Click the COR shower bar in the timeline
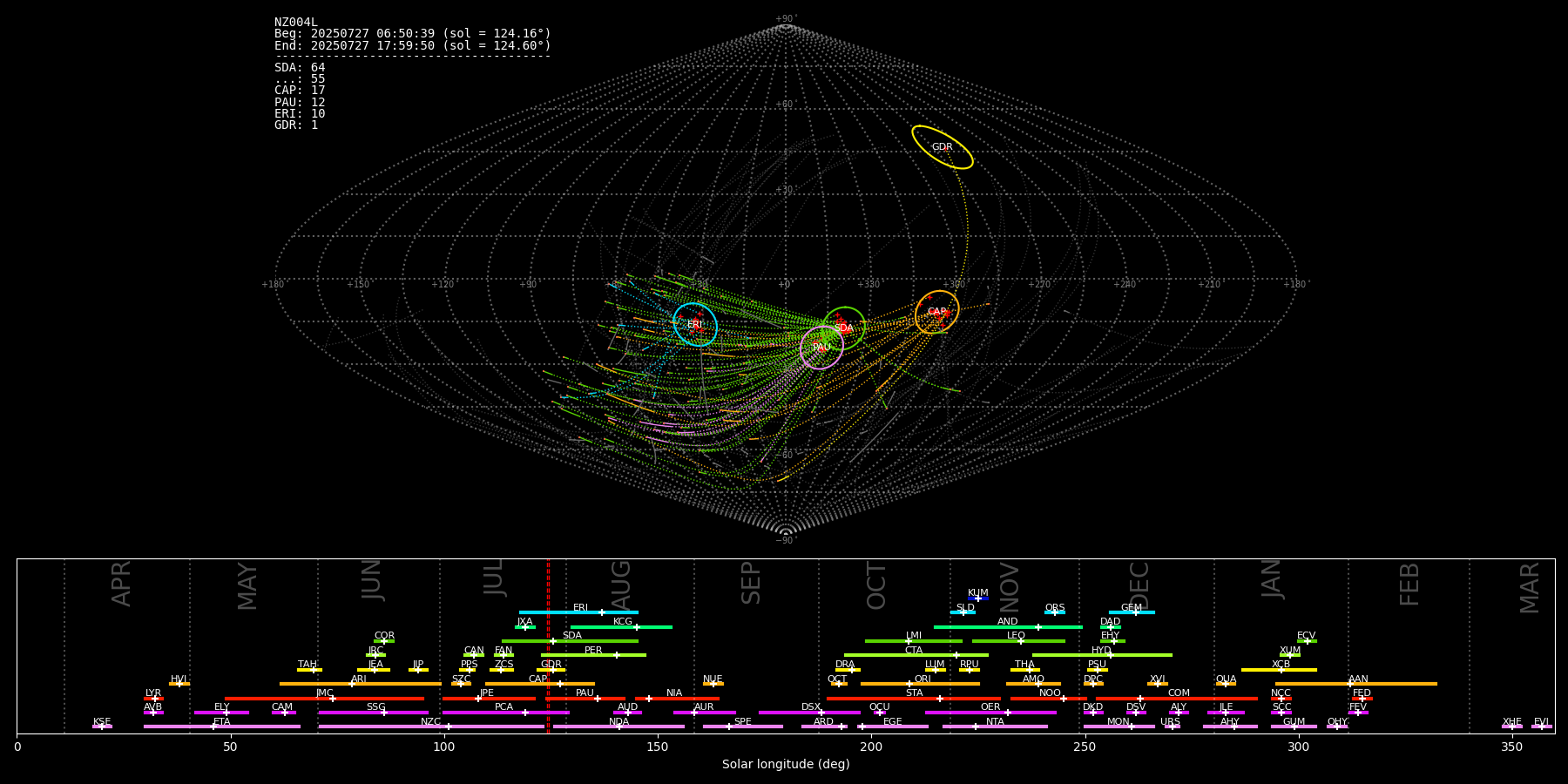This screenshot has width=1568, height=784. coord(384,641)
